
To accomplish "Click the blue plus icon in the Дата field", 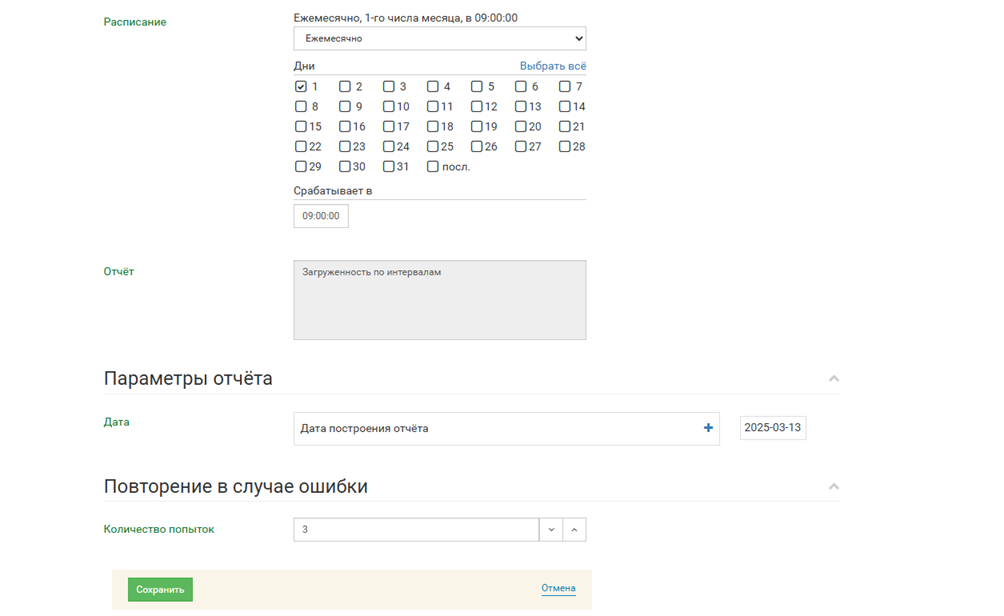I will point(708,428).
